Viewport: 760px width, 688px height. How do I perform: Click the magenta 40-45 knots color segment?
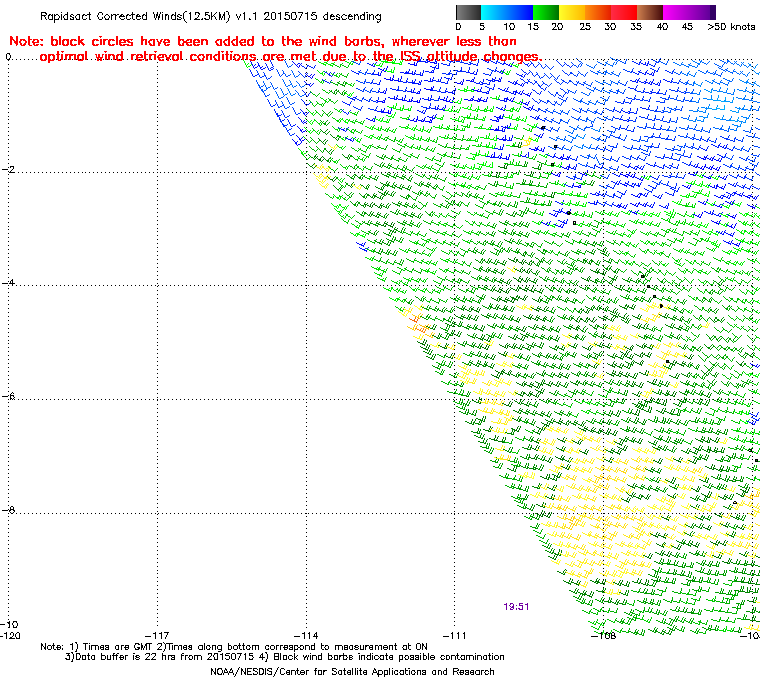point(676,12)
